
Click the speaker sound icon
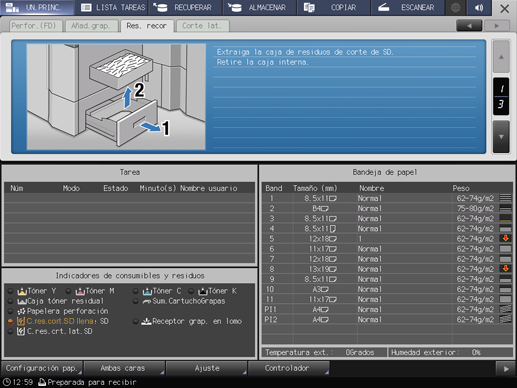click(x=479, y=8)
